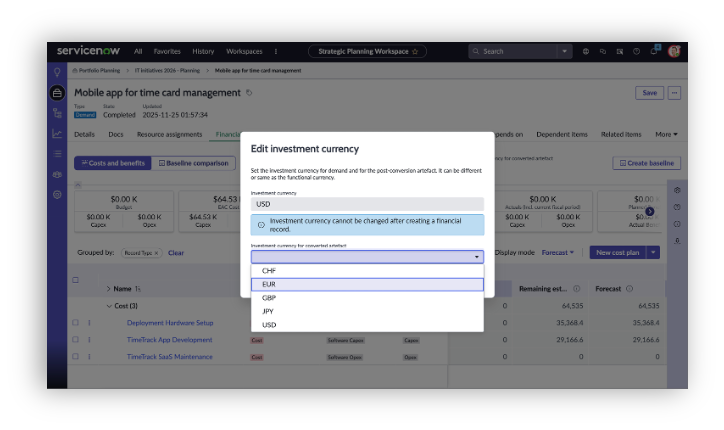Open the Workspaces menu
Image resolution: width=724 pixels, height=430 pixels.
pos(244,51)
